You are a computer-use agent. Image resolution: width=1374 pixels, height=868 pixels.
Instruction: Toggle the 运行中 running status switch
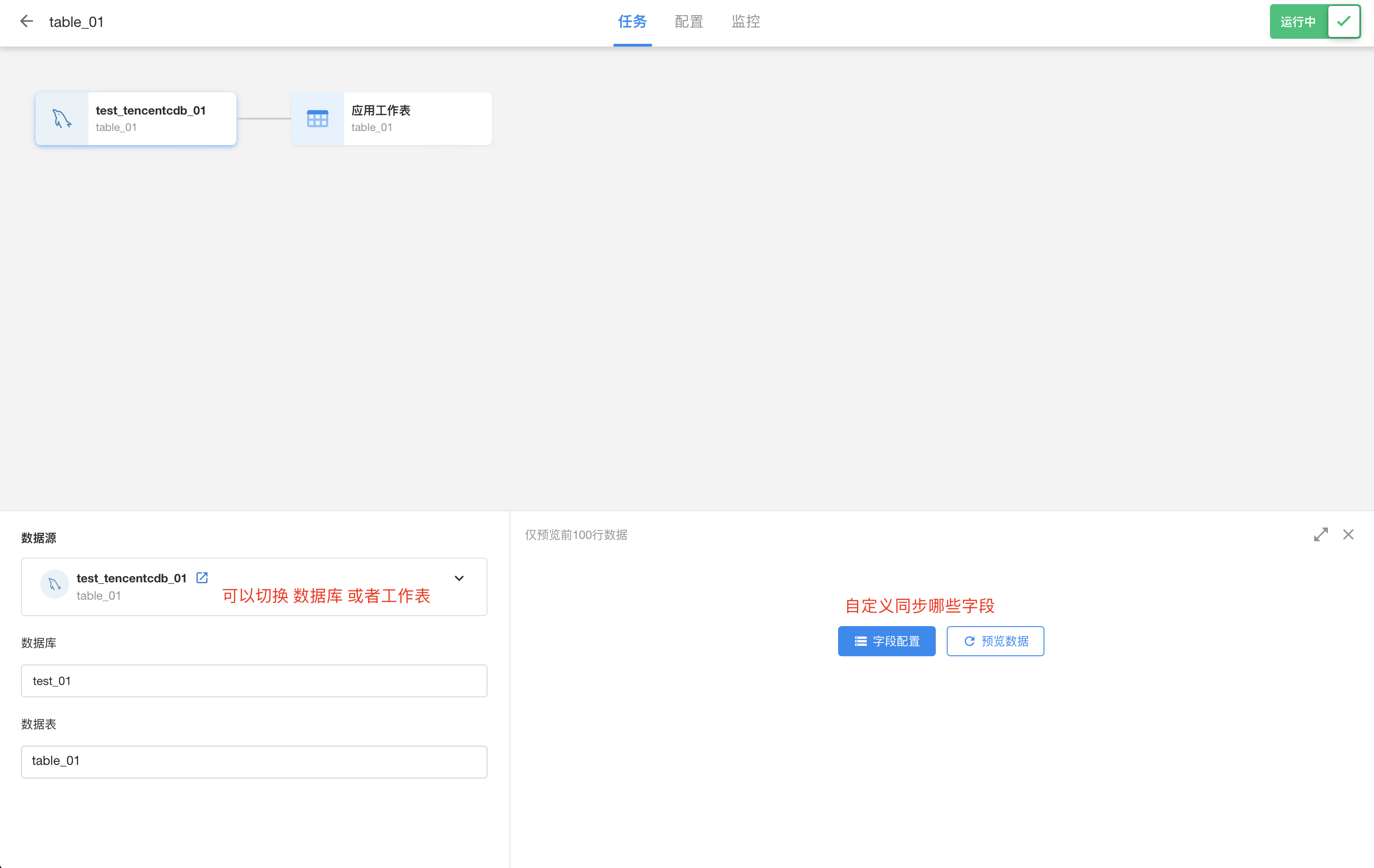(x=1297, y=21)
